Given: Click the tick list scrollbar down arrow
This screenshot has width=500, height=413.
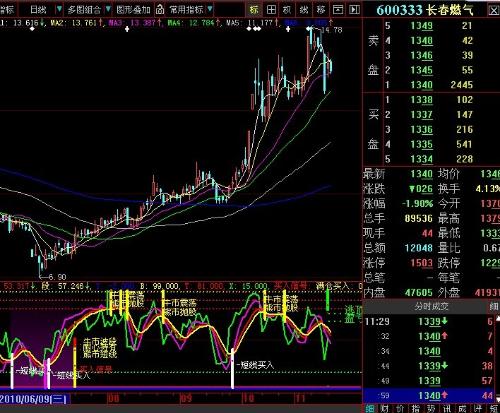Looking at the screenshot, I should point(498,399).
